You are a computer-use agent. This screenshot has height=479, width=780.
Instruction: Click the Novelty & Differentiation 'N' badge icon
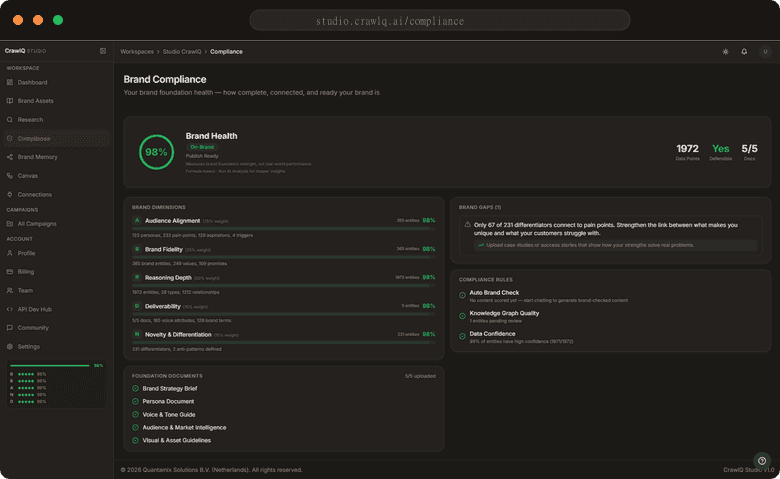(x=137, y=334)
